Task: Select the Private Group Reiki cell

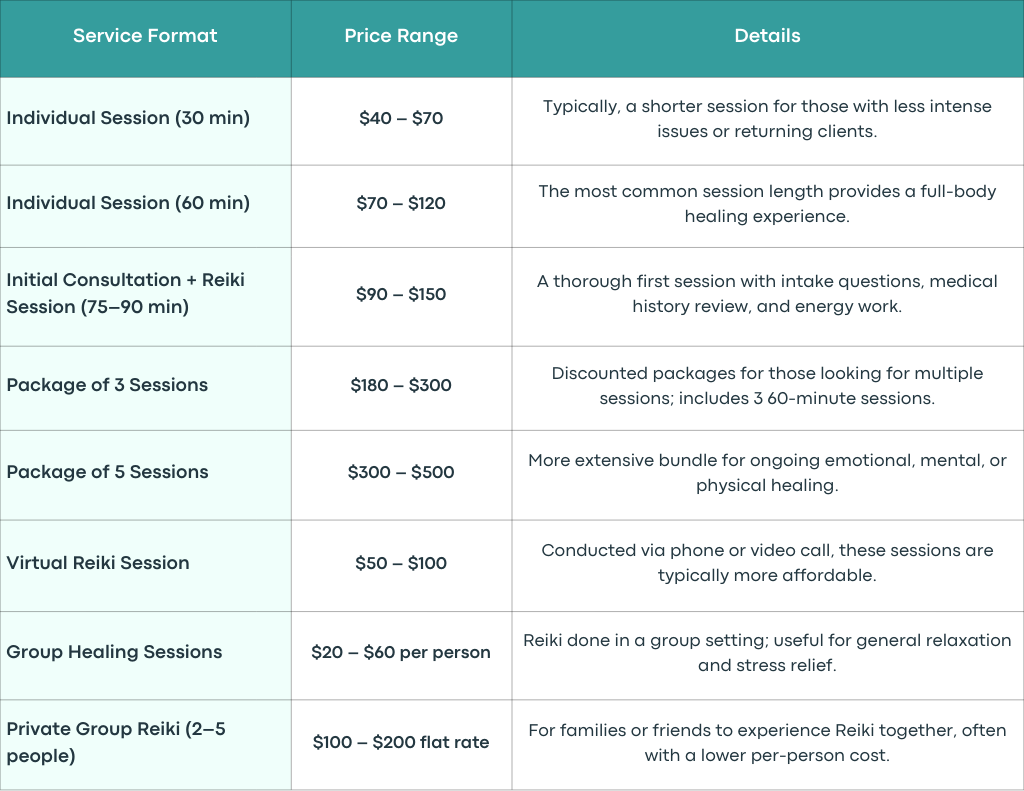Action: click(x=145, y=745)
